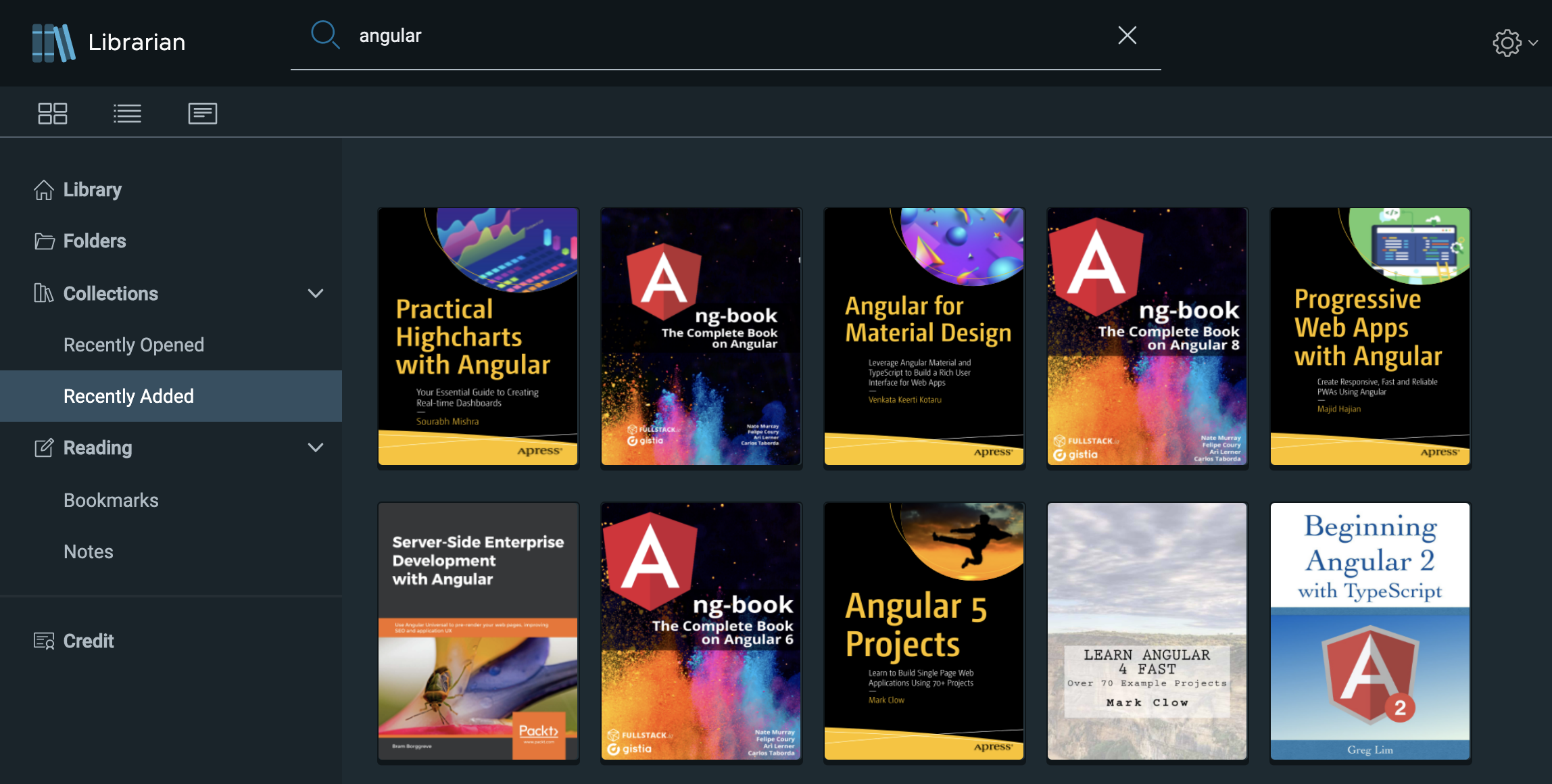Select Recently Added collection

click(x=128, y=396)
